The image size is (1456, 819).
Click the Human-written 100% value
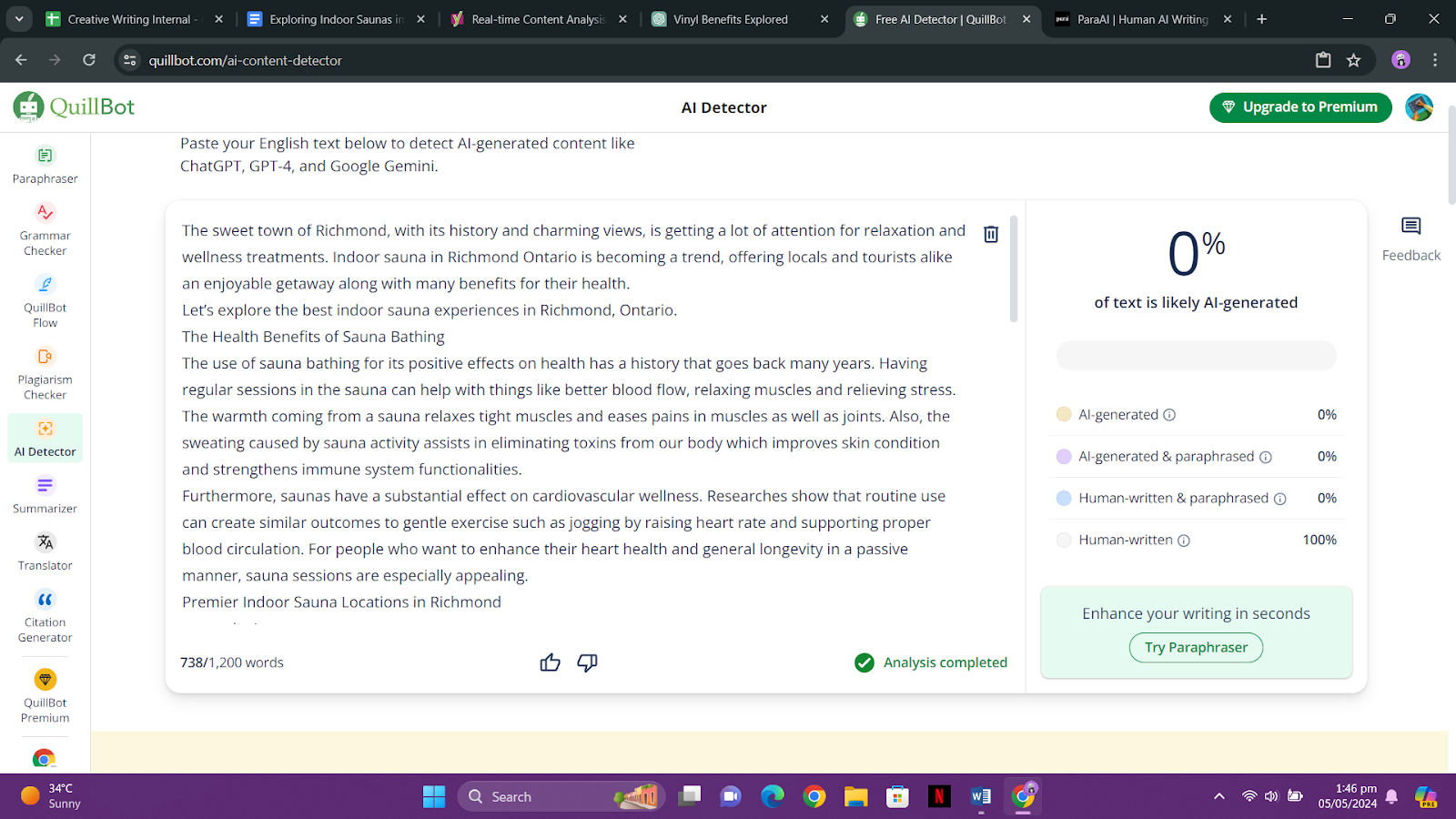click(x=1319, y=540)
